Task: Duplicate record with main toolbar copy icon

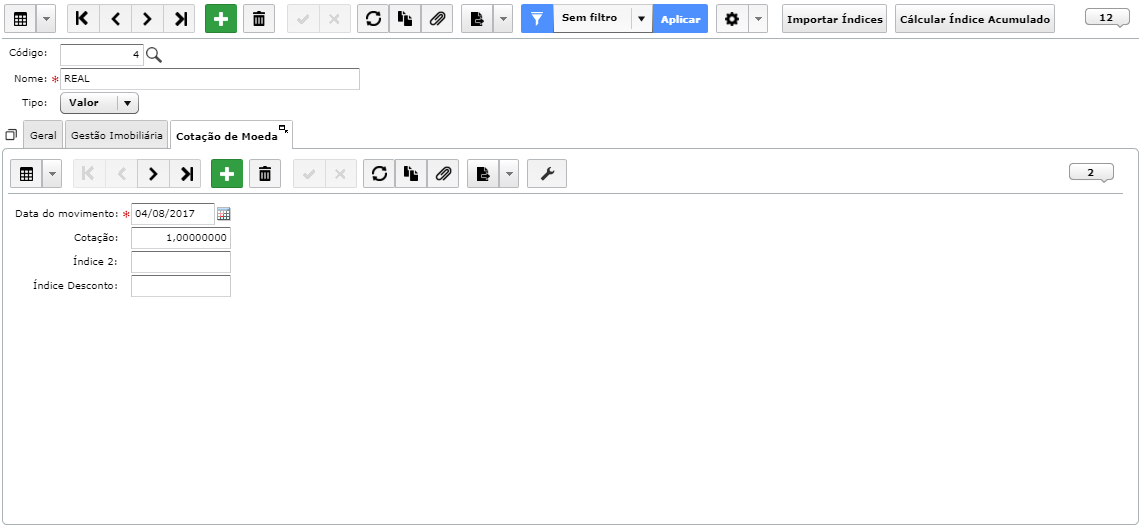Action: (x=405, y=20)
